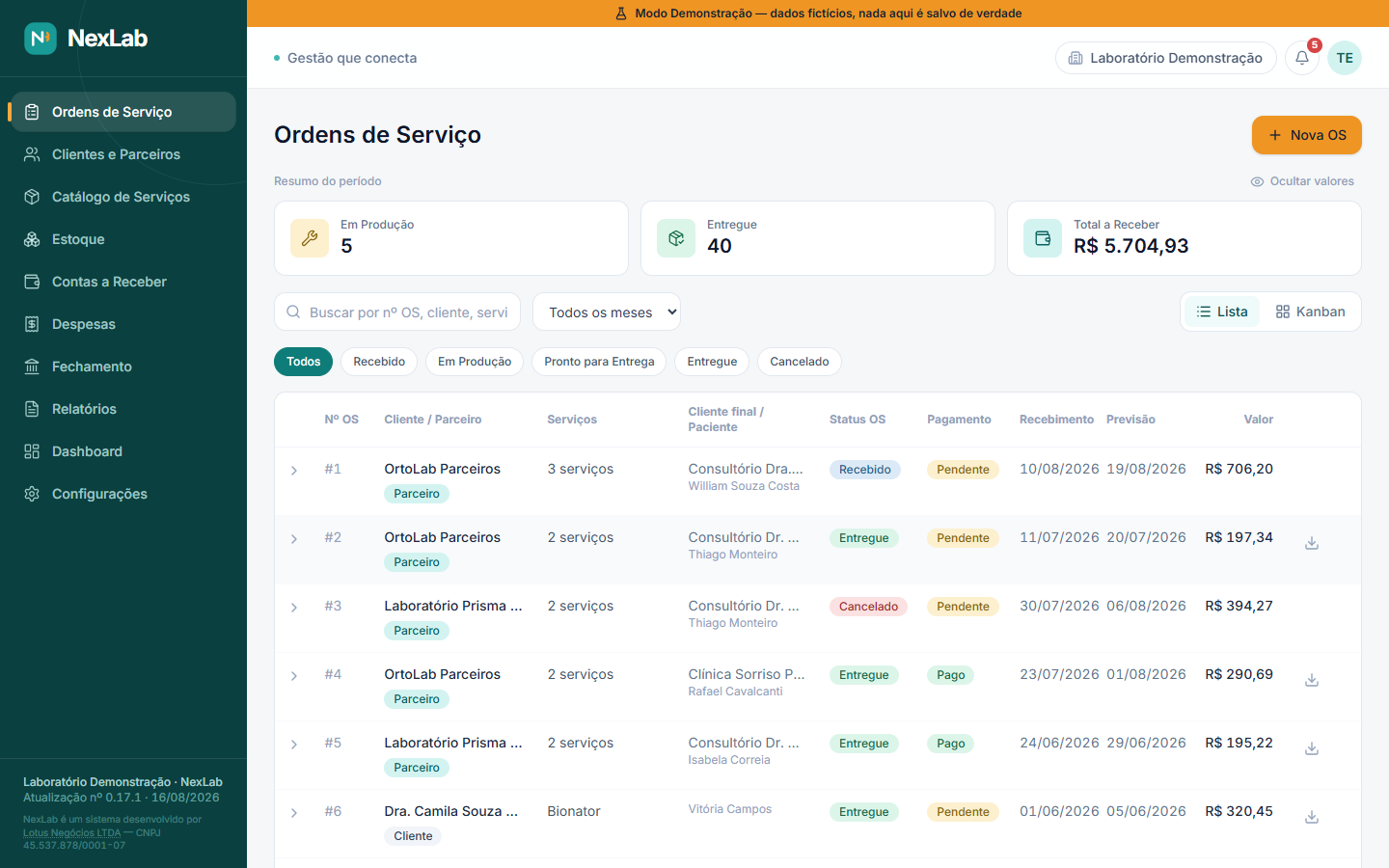This screenshot has width=1389, height=868.
Task: Expand order #6 row
Action: click(294, 813)
